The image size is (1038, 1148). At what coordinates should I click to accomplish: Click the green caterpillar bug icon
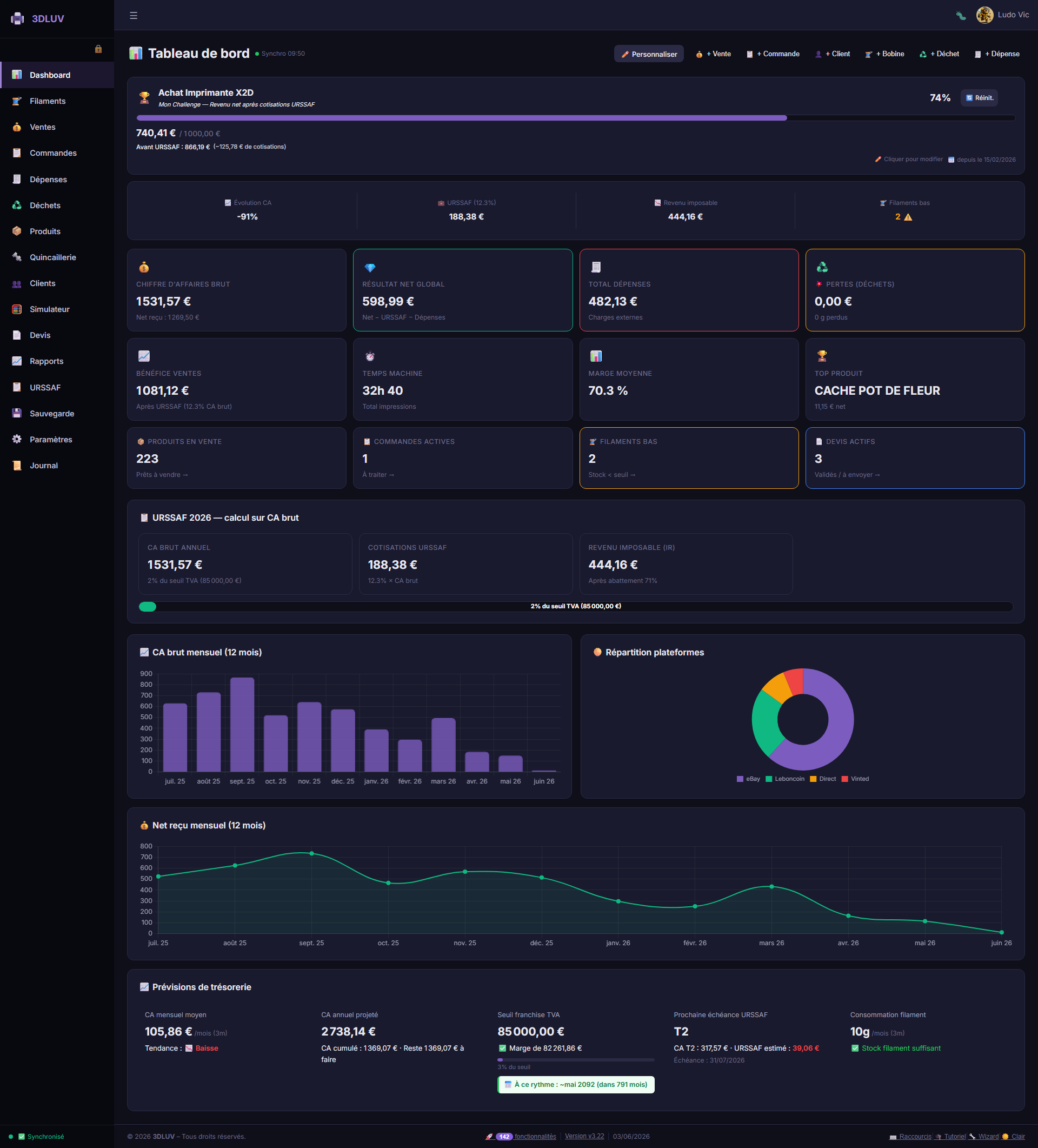pyautogui.click(x=961, y=15)
